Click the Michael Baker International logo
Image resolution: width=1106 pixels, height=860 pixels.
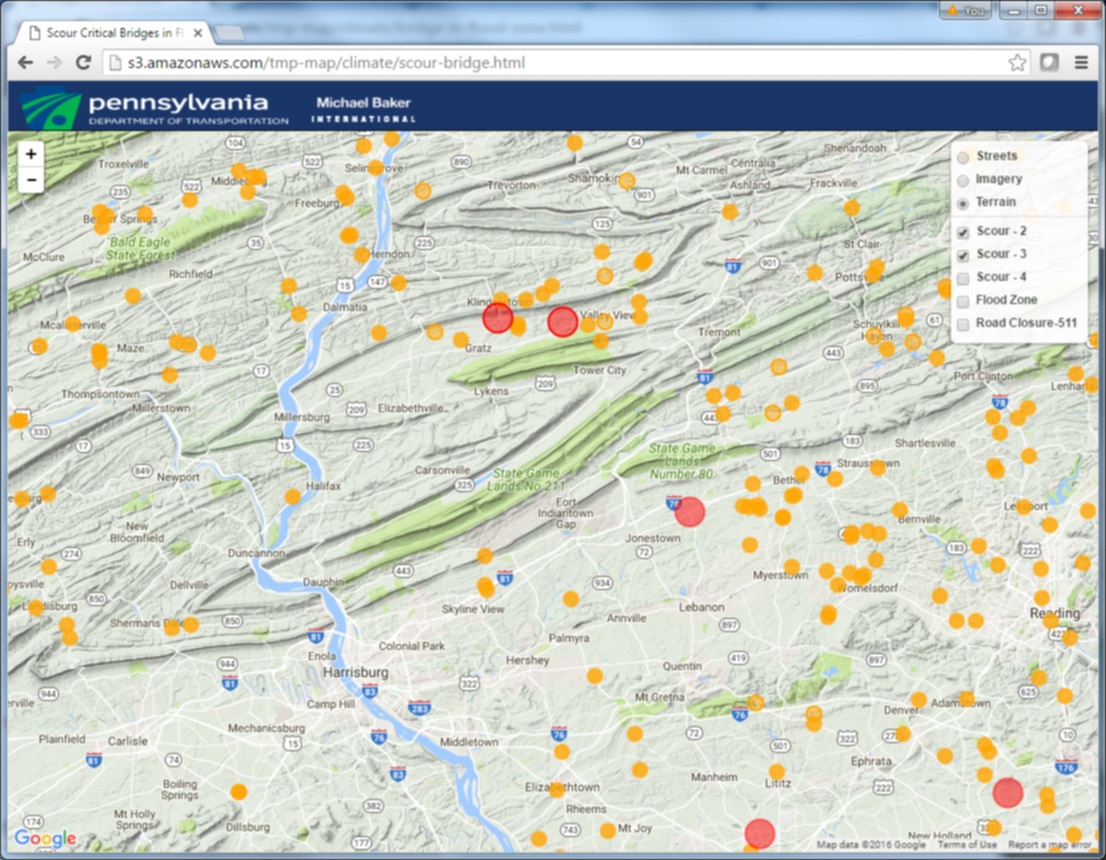coord(363,109)
